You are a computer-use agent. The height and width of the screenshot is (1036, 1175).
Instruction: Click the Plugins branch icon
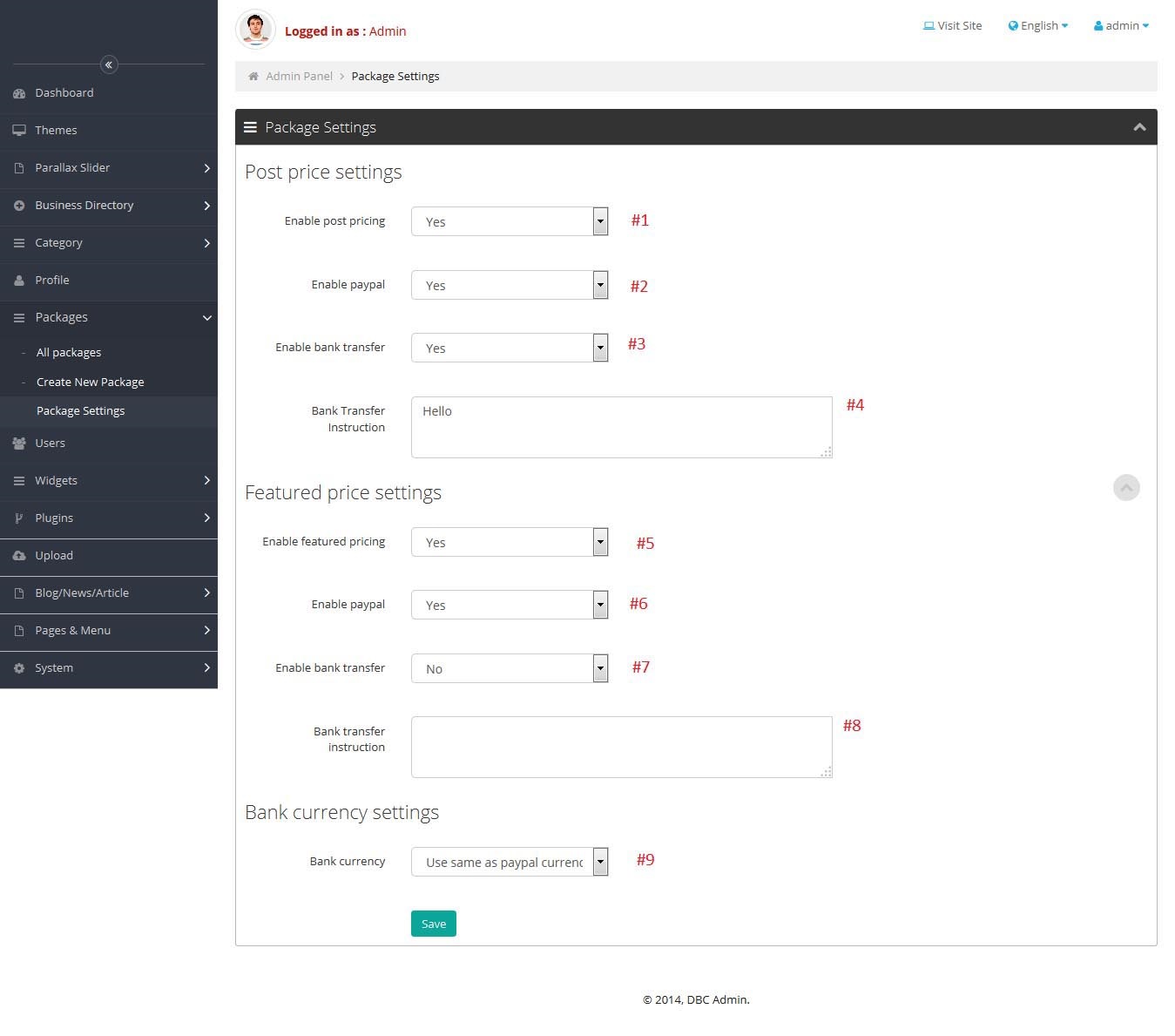pos(19,518)
